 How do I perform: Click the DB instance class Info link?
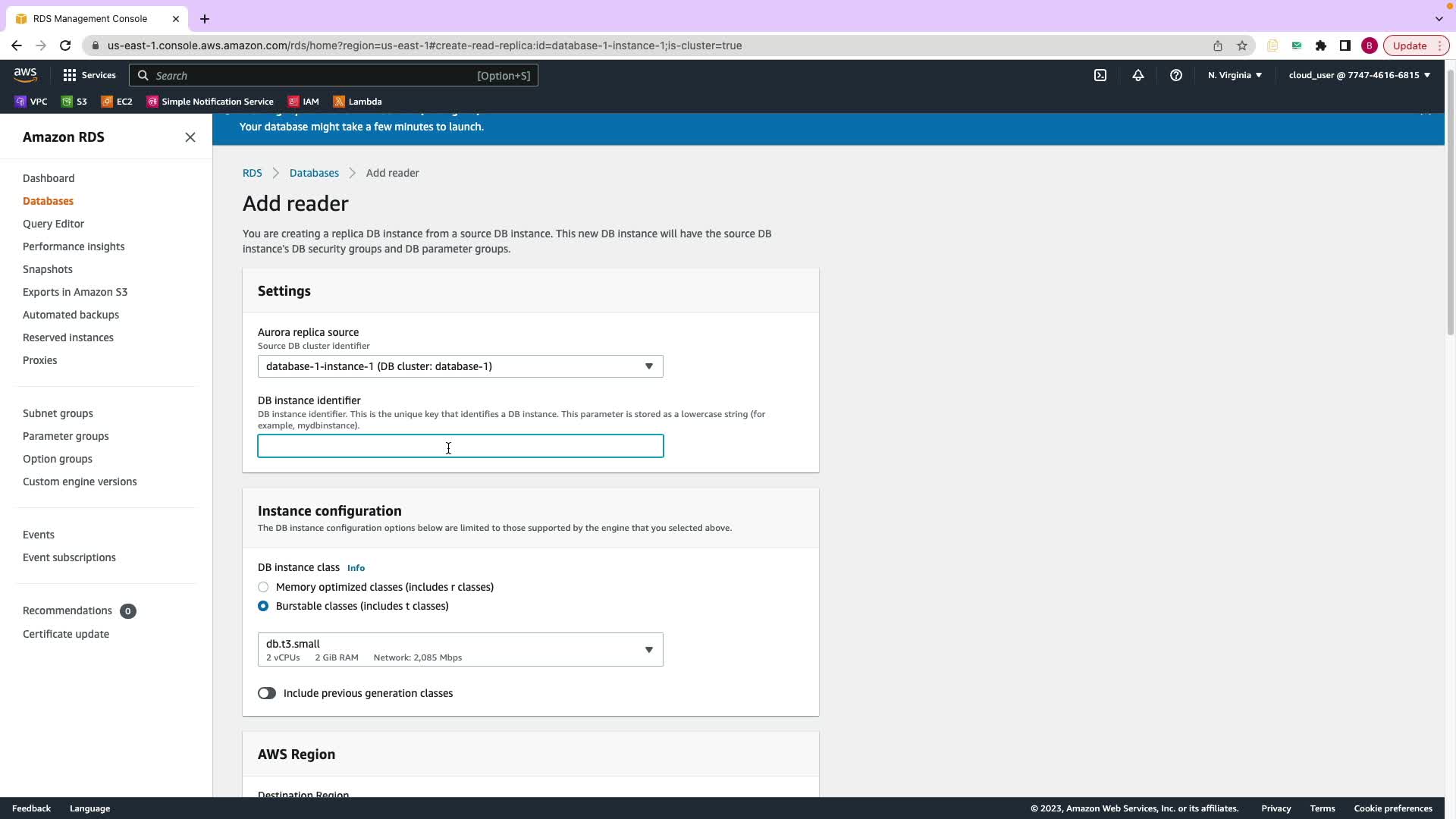356,568
